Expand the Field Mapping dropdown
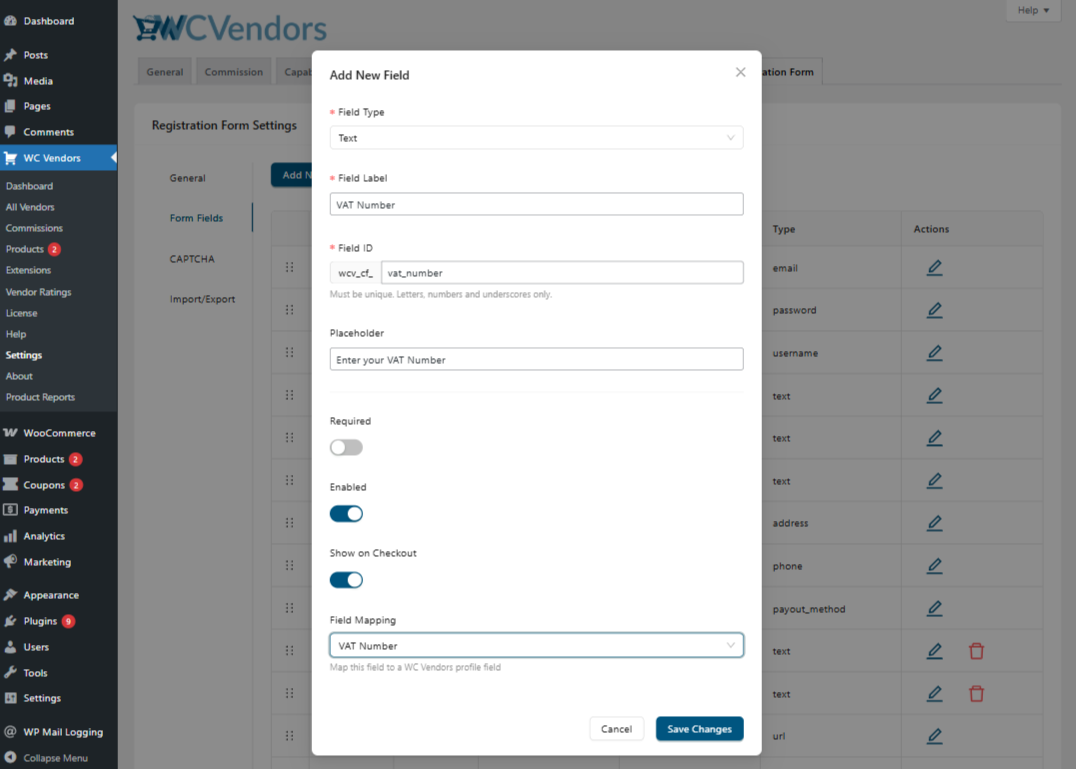The image size is (1076, 769). coord(536,646)
